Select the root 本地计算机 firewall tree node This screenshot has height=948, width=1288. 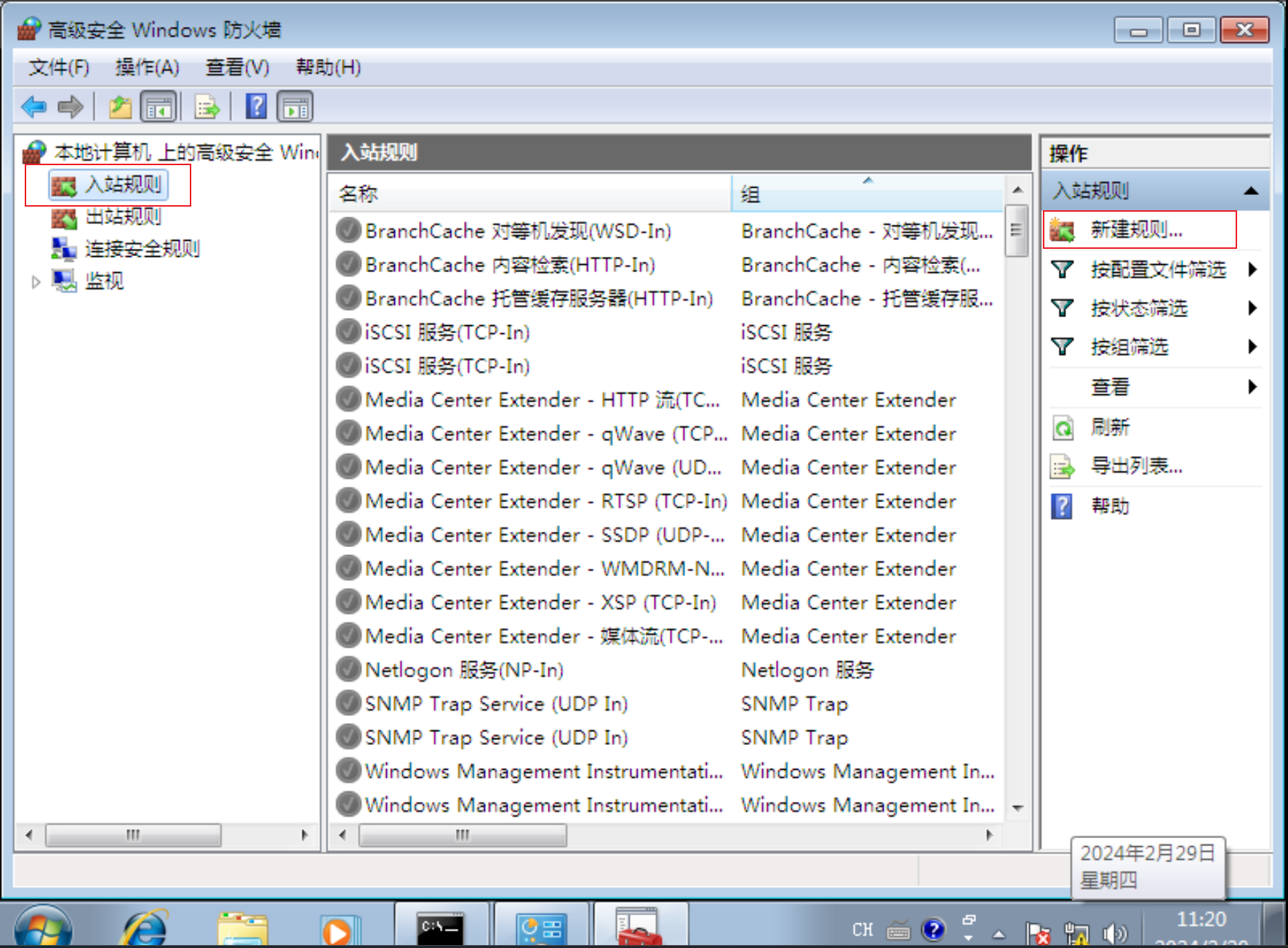pyautogui.click(x=171, y=152)
